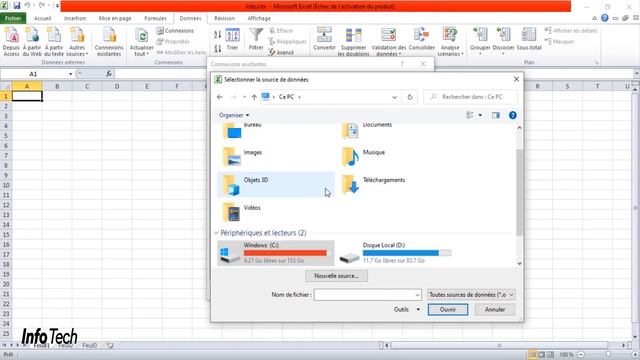Open the Toutes sources de données filter
Screen dimensions: 640x360
pos(471,295)
